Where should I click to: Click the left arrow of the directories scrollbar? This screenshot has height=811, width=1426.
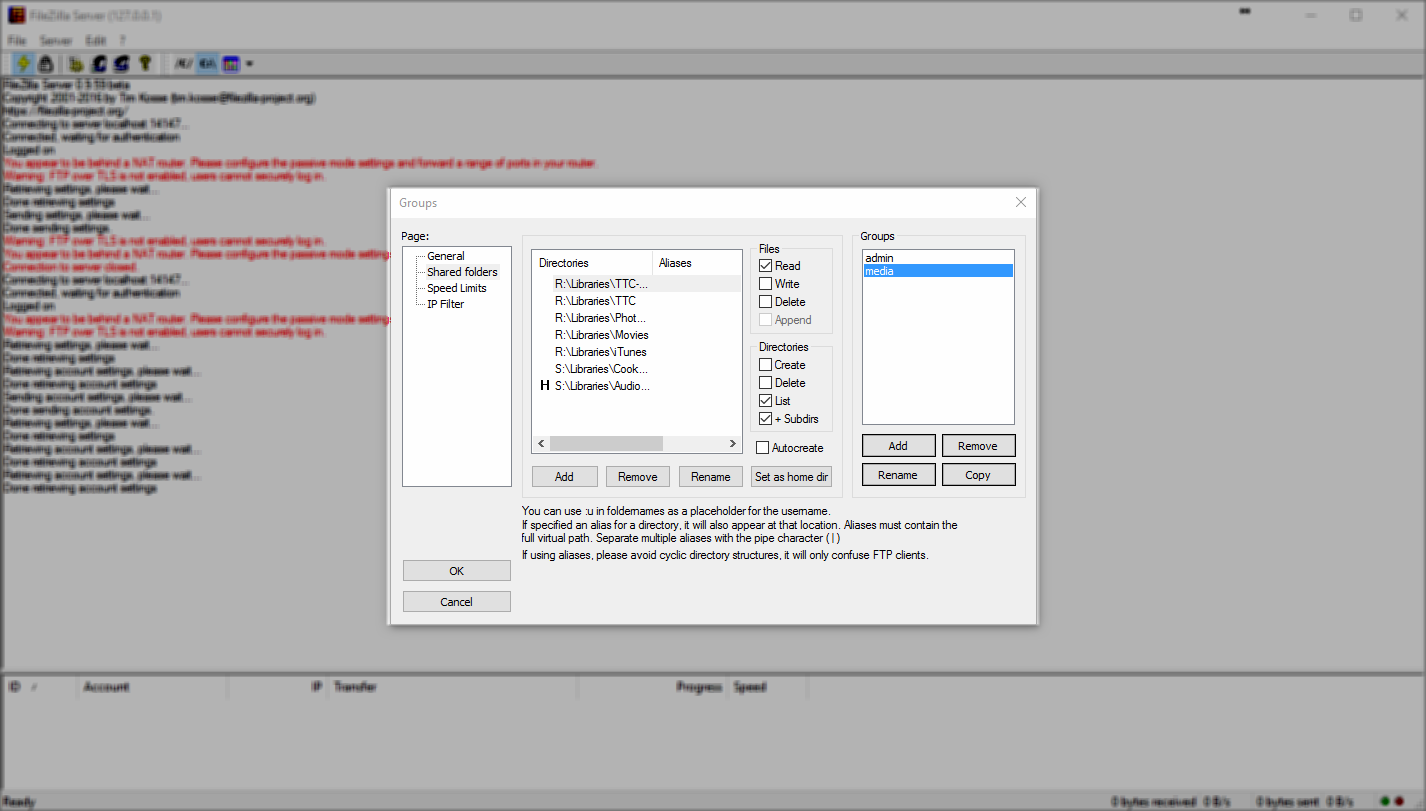[x=541, y=443]
